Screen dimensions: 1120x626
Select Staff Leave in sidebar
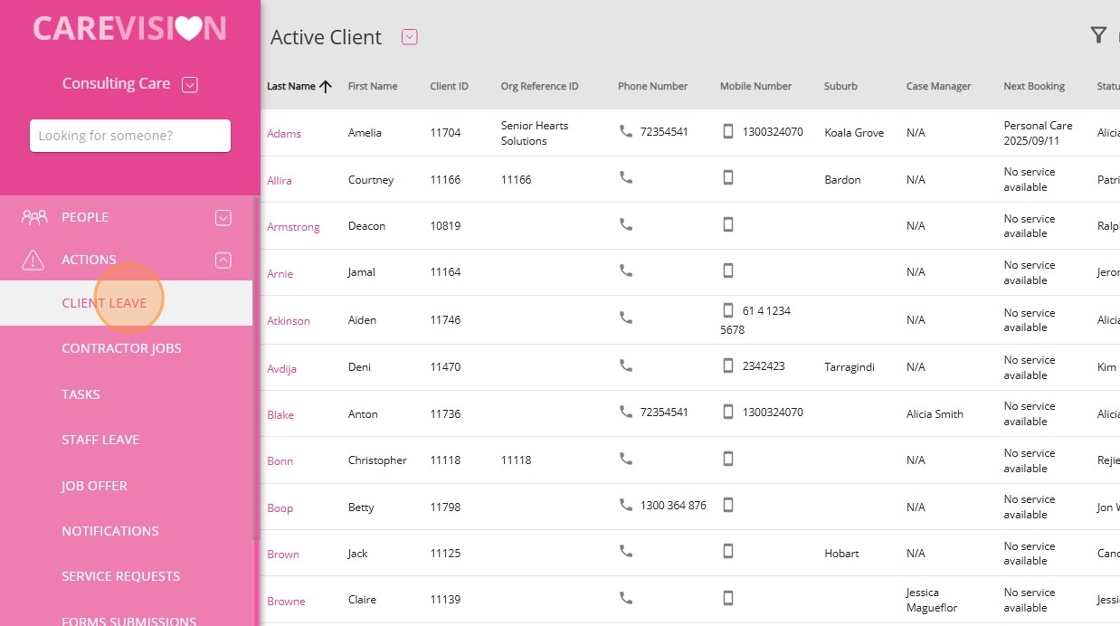click(100, 440)
